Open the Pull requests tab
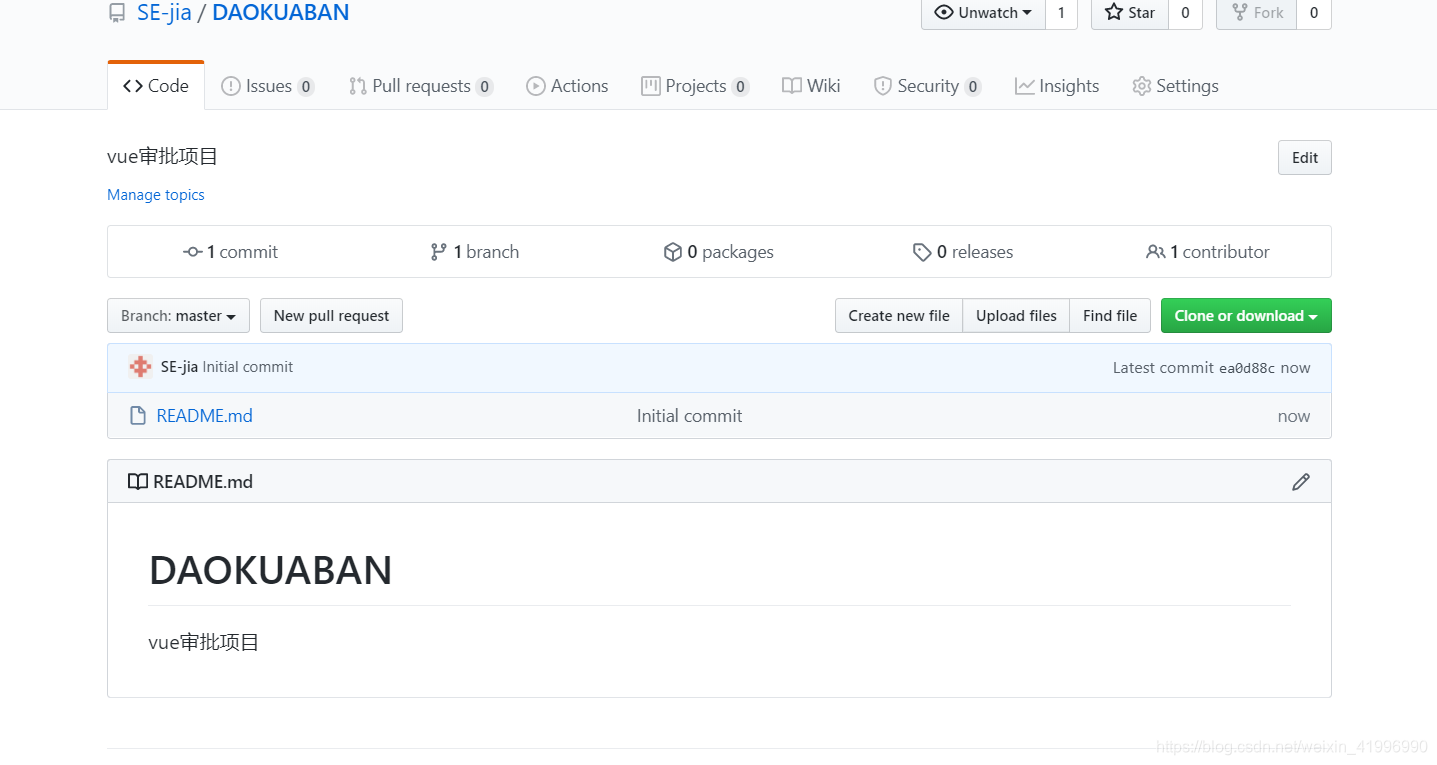1437x765 pixels. point(421,86)
